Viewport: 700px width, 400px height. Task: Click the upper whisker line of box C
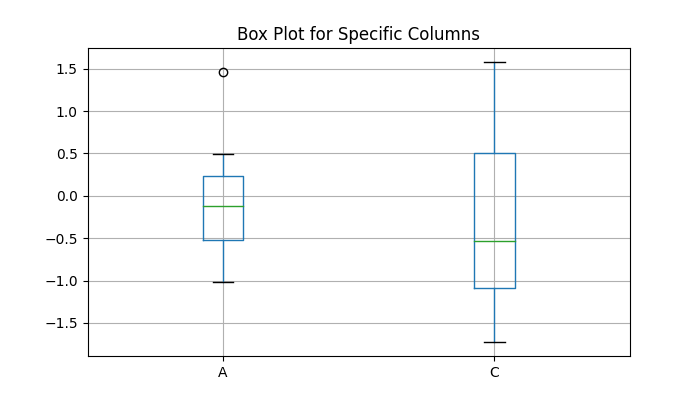click(x=494, y=108)
